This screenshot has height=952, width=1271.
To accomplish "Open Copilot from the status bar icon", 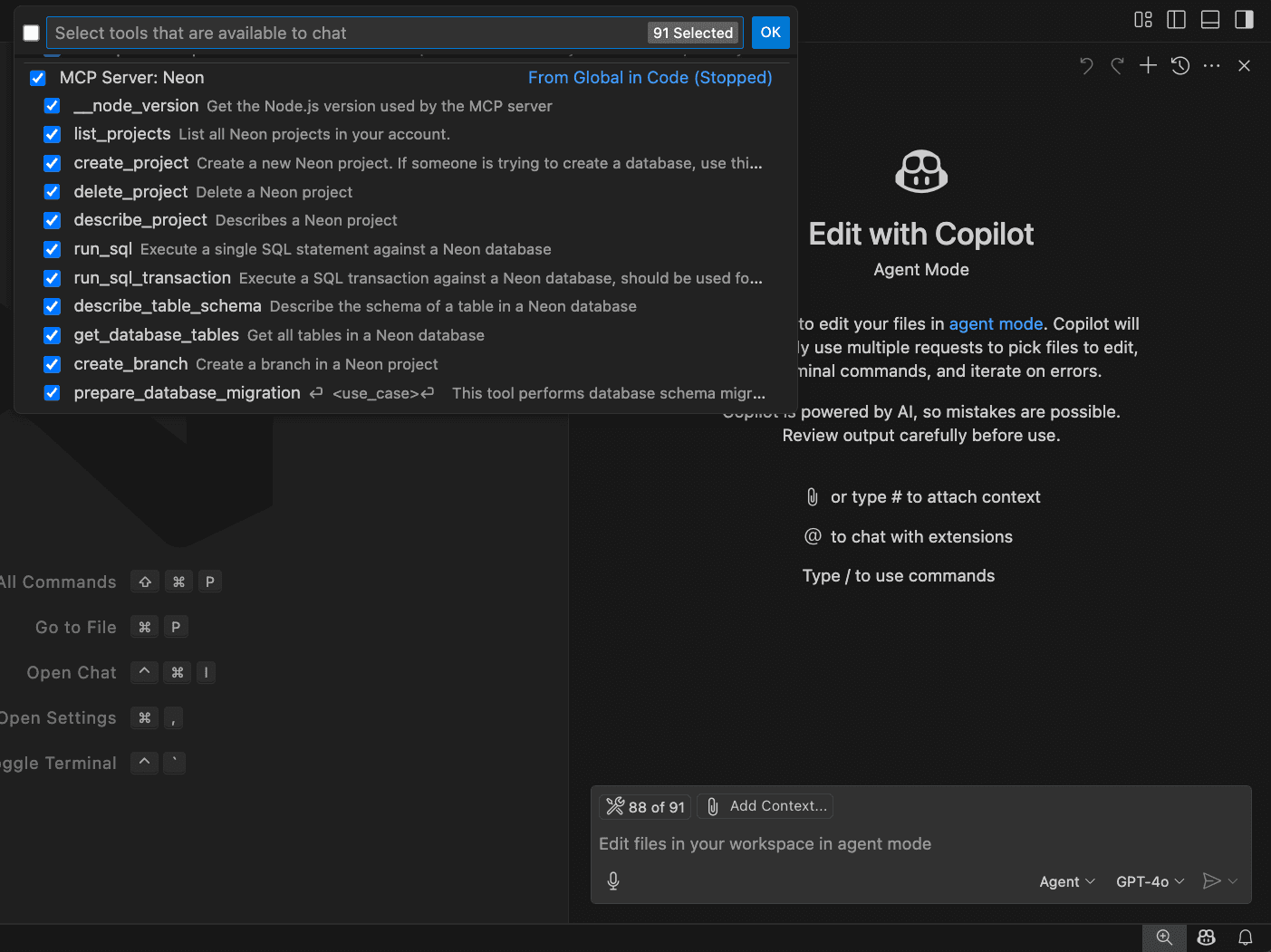I will pyautogui.click(x=1206, y=938).
